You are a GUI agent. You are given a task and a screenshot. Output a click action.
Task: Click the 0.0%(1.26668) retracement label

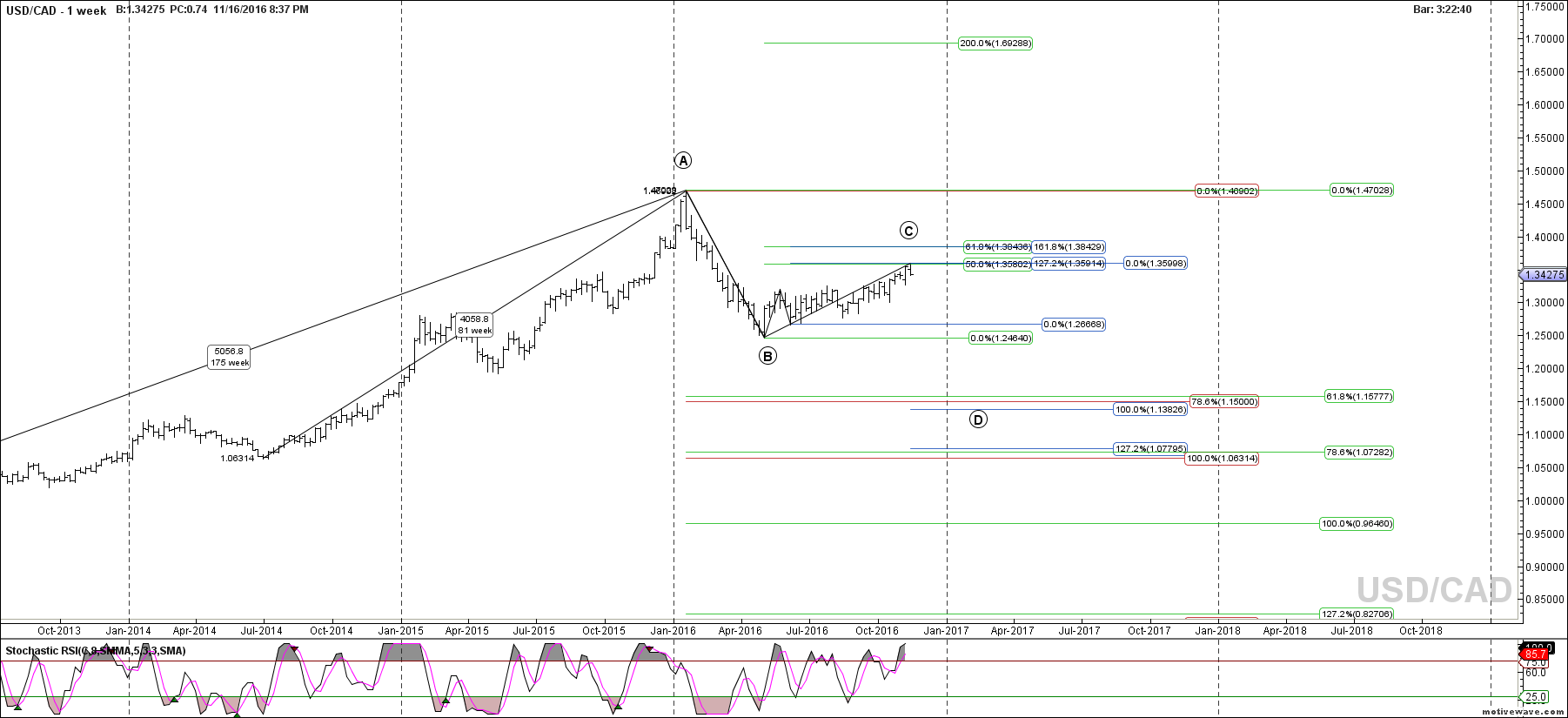tap(1074, 325)
